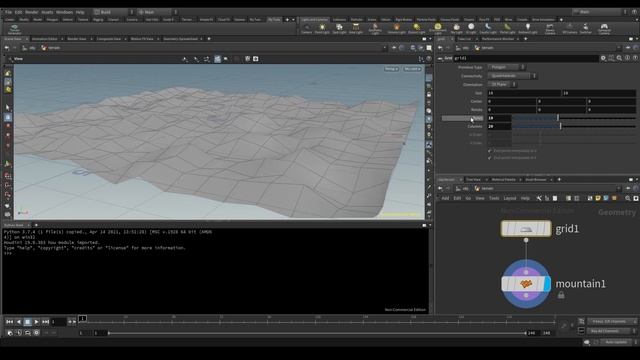Toggle second end points interpolate checkbox
640x360 pixels.
pos(490,158)
